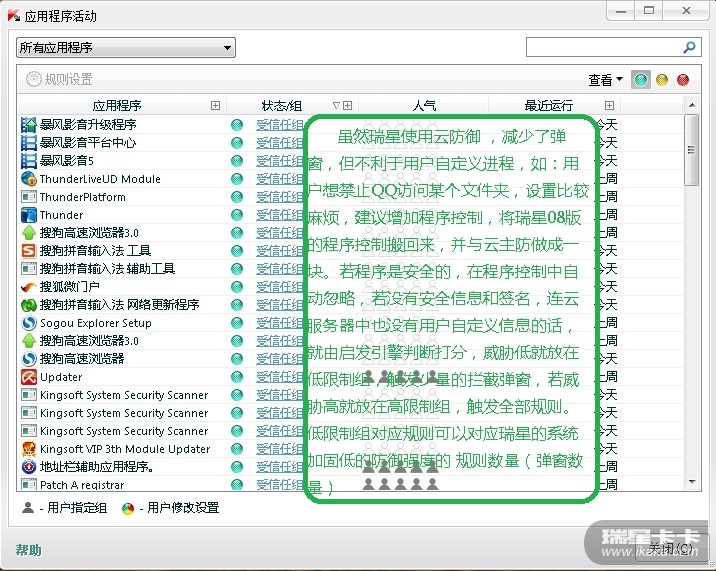This screenshot has width=716, height=571.
Task: Click the green status circle for 搜狐微门户
Action: point(237,287)
